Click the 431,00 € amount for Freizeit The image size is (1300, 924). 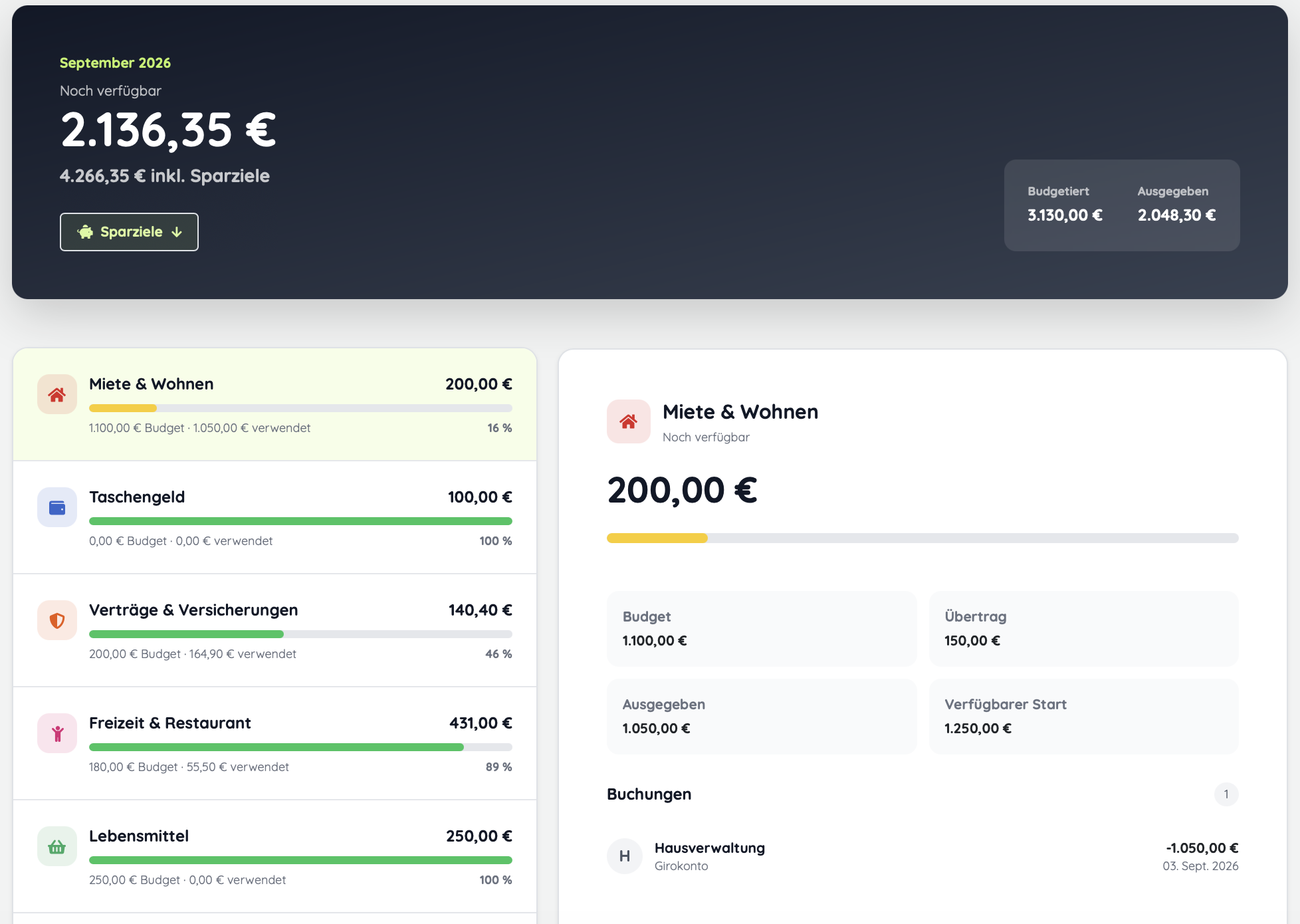pos(481,723)
